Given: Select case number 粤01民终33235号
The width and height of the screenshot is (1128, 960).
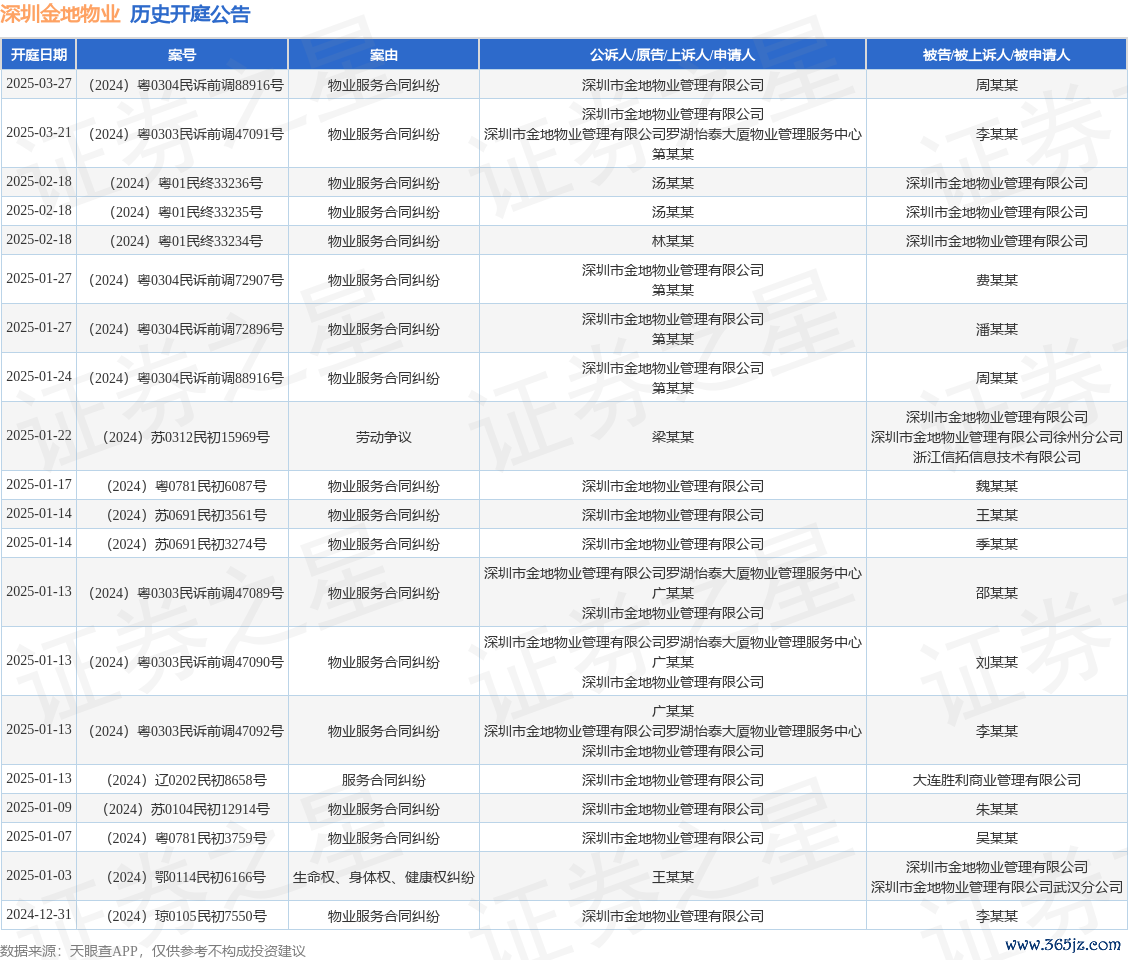Looking at the screenshot, I should pos(186,212).
